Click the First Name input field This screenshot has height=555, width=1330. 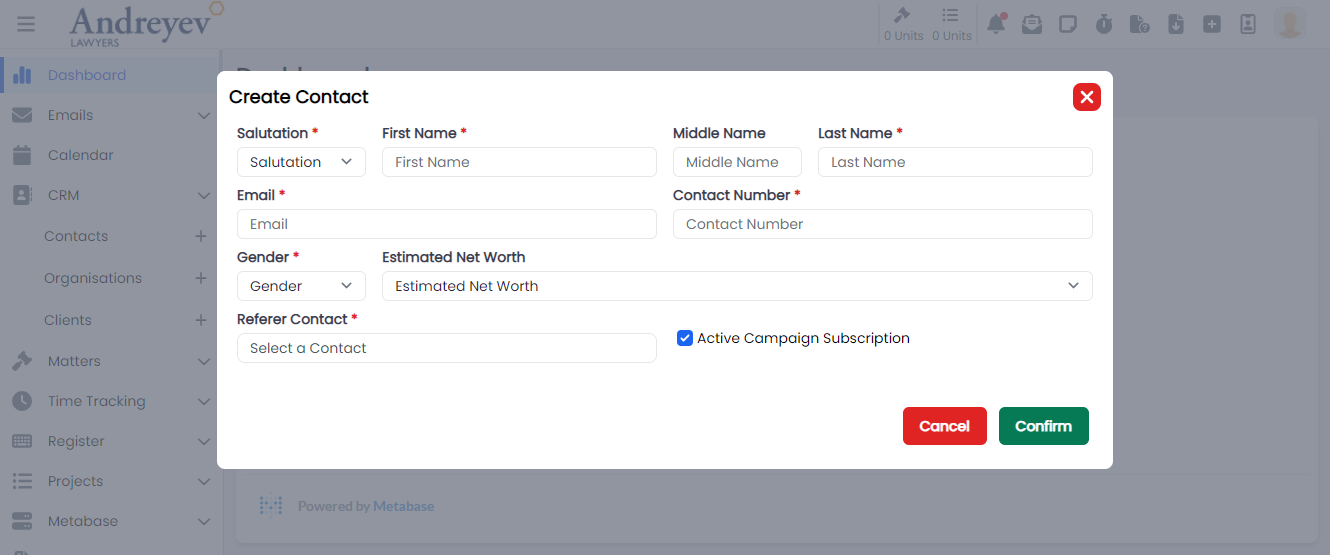point(519,162)
